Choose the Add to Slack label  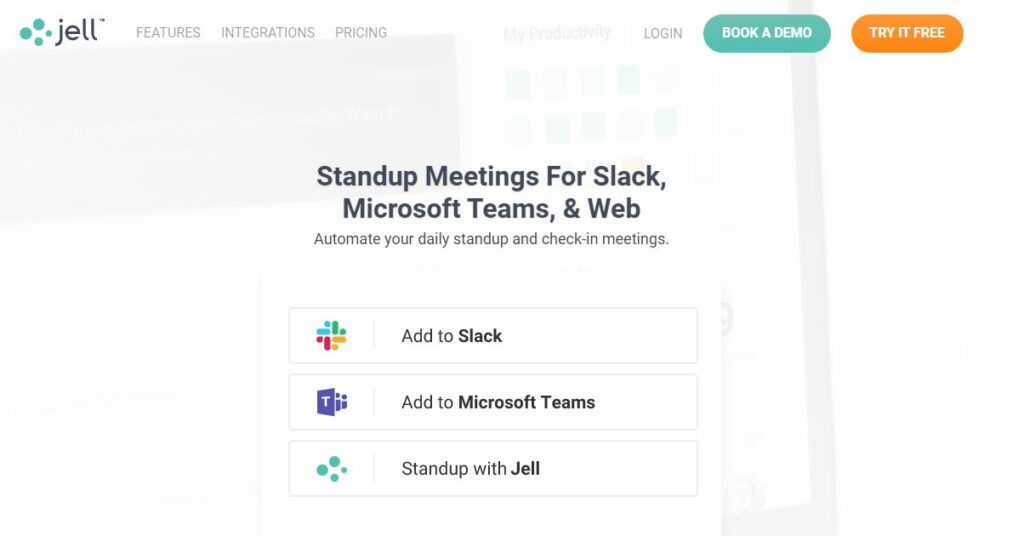coord(451,336)
